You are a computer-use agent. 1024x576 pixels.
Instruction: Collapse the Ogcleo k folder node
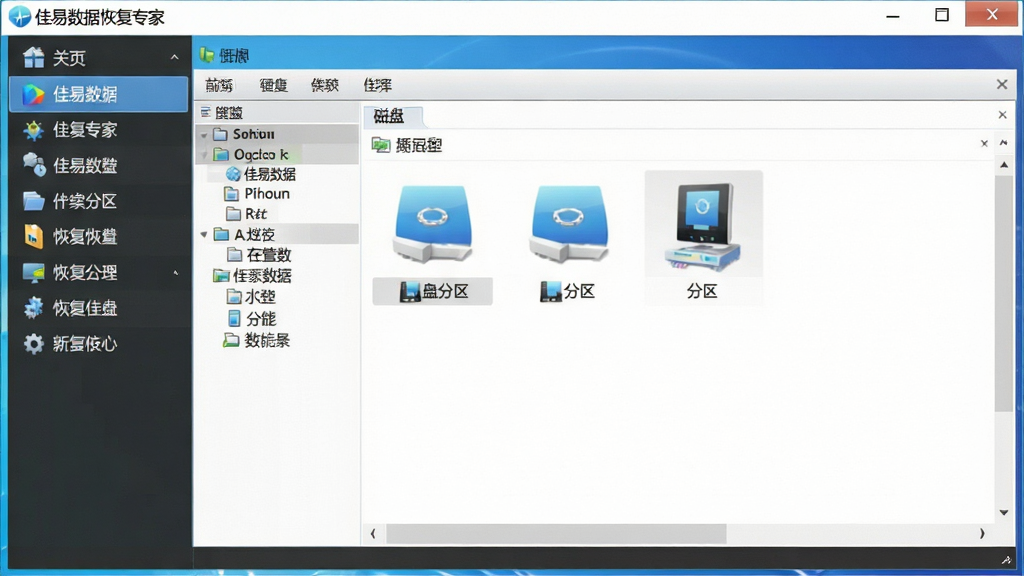click(204, 155)
